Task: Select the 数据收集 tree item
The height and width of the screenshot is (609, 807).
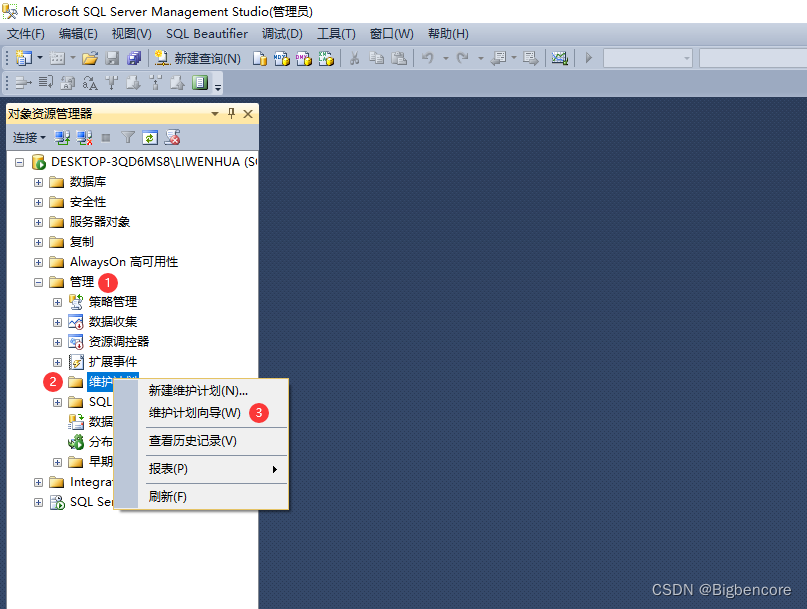Action: (113, 322)
